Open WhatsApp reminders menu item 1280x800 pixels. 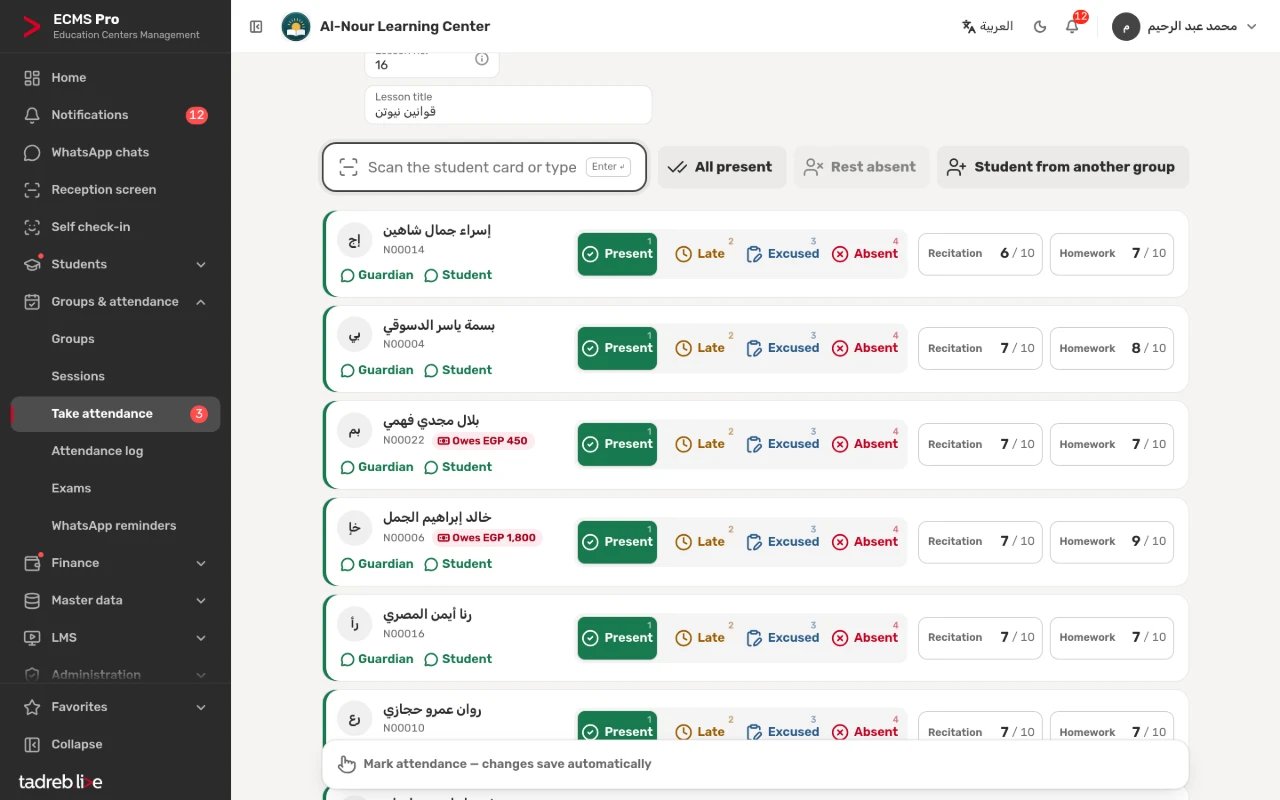[x=115, y=526]
